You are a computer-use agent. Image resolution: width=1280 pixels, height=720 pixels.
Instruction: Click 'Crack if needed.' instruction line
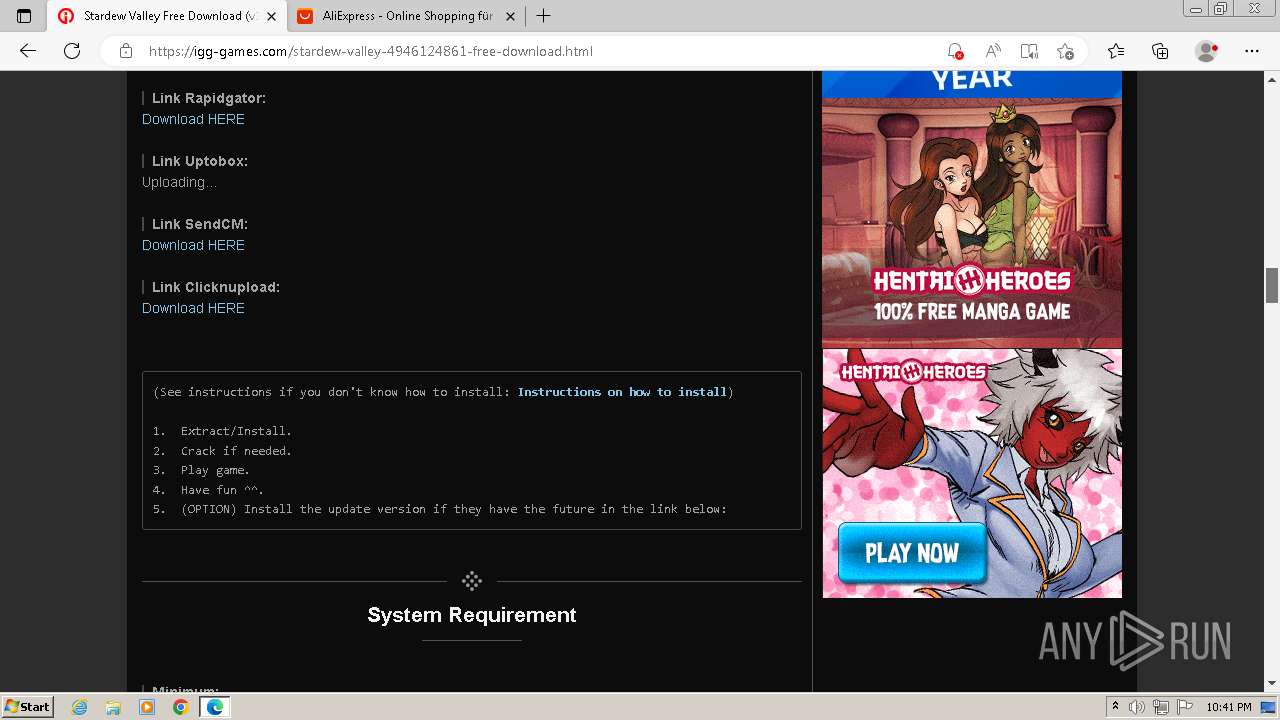[236, 451]
